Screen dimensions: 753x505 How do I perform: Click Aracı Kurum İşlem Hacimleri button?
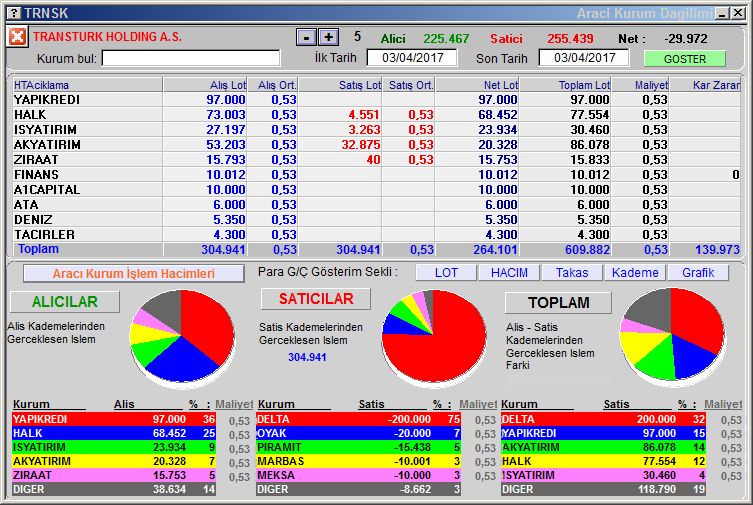pos(134,274)
